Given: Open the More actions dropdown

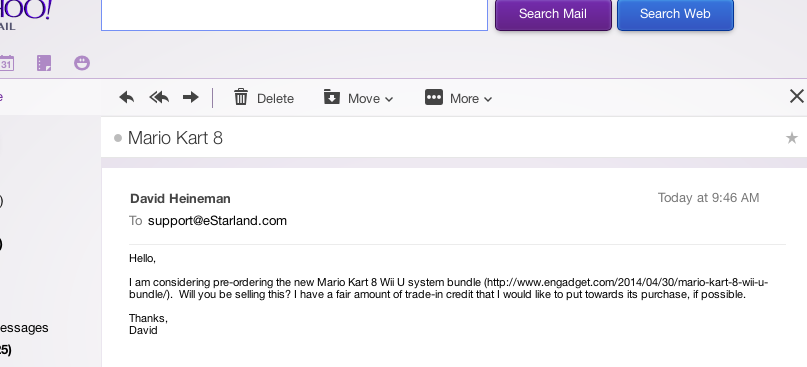Looking at the screenshot, I should (x=459, y=97).
